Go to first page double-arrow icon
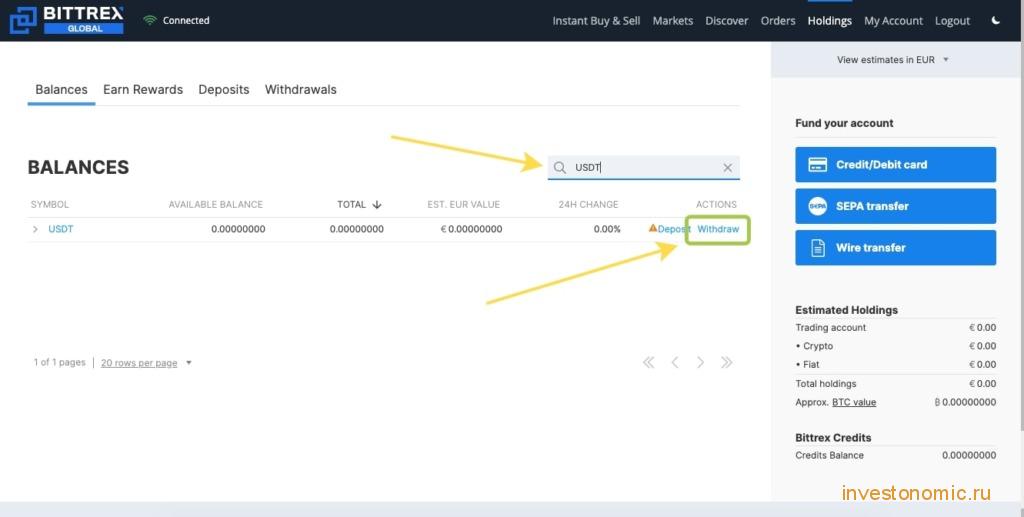This screenshot has width=1024, height=517. 648,362
